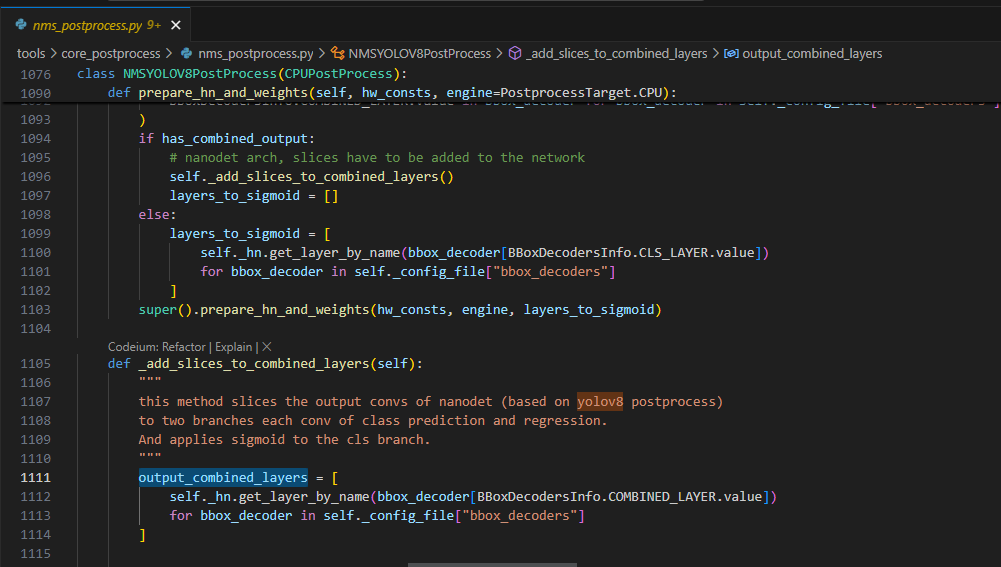Click the Python icon beside nms_postprocess.py breadcrumb

click(185, 53)
